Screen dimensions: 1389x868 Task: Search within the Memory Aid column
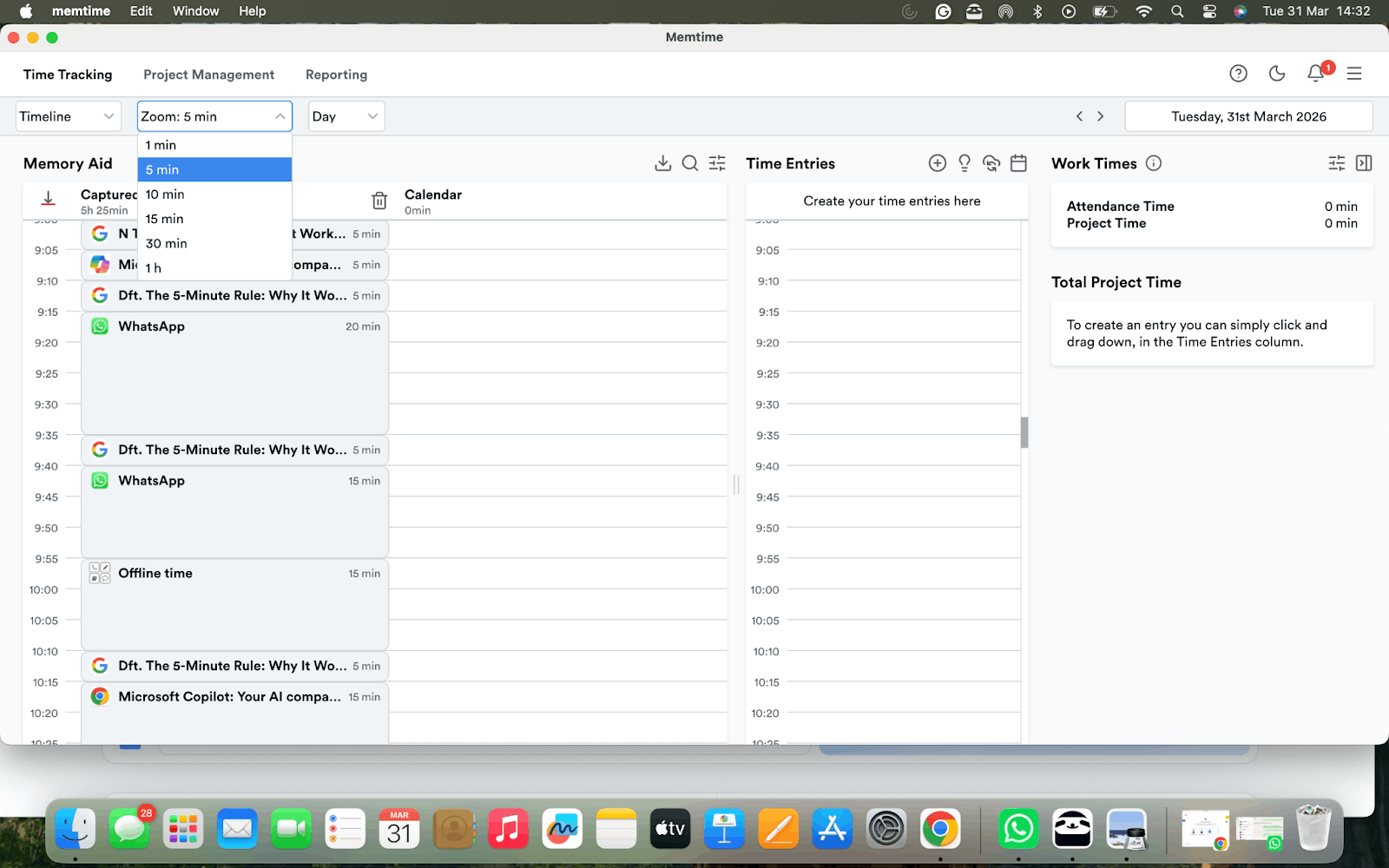click(690, 162)
